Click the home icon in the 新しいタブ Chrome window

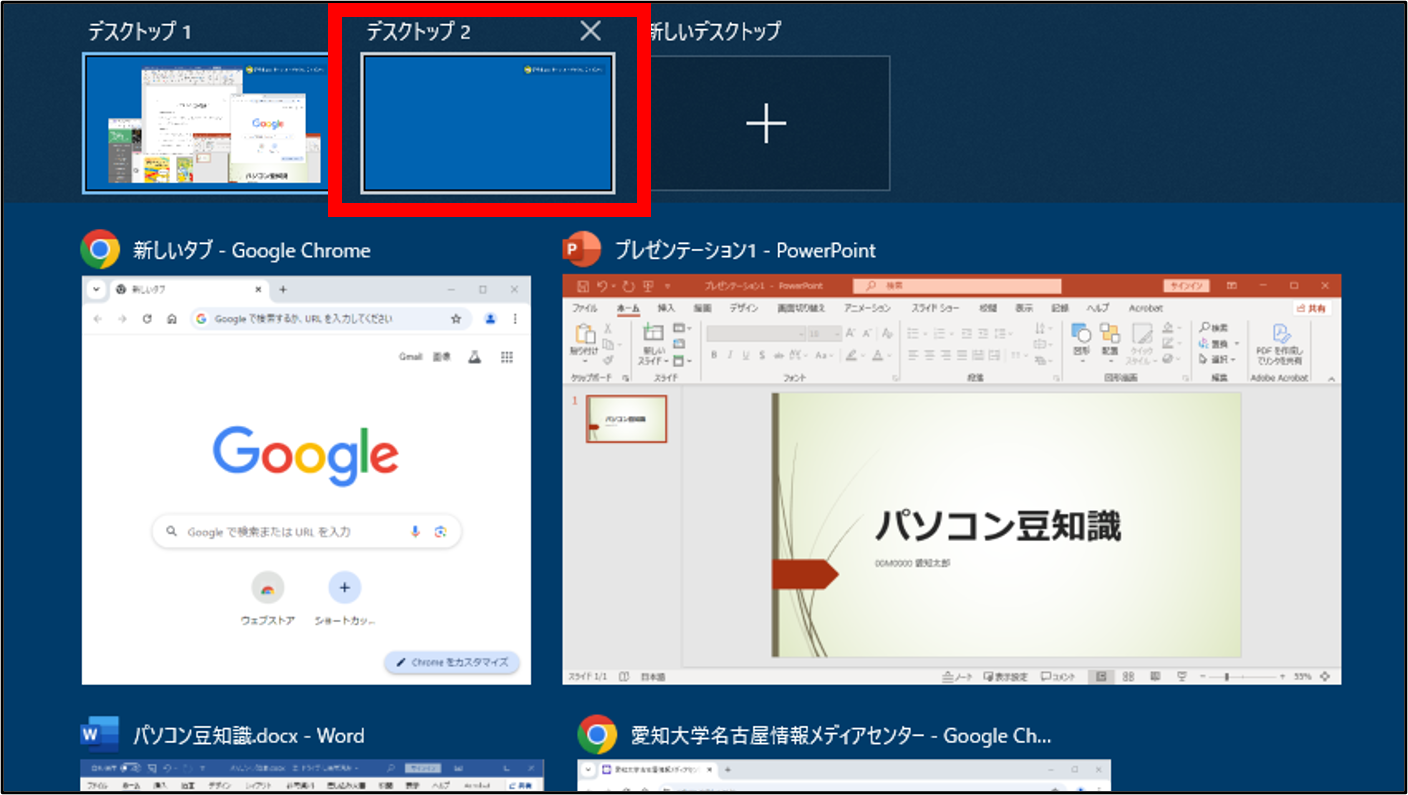tap(172, 319)
